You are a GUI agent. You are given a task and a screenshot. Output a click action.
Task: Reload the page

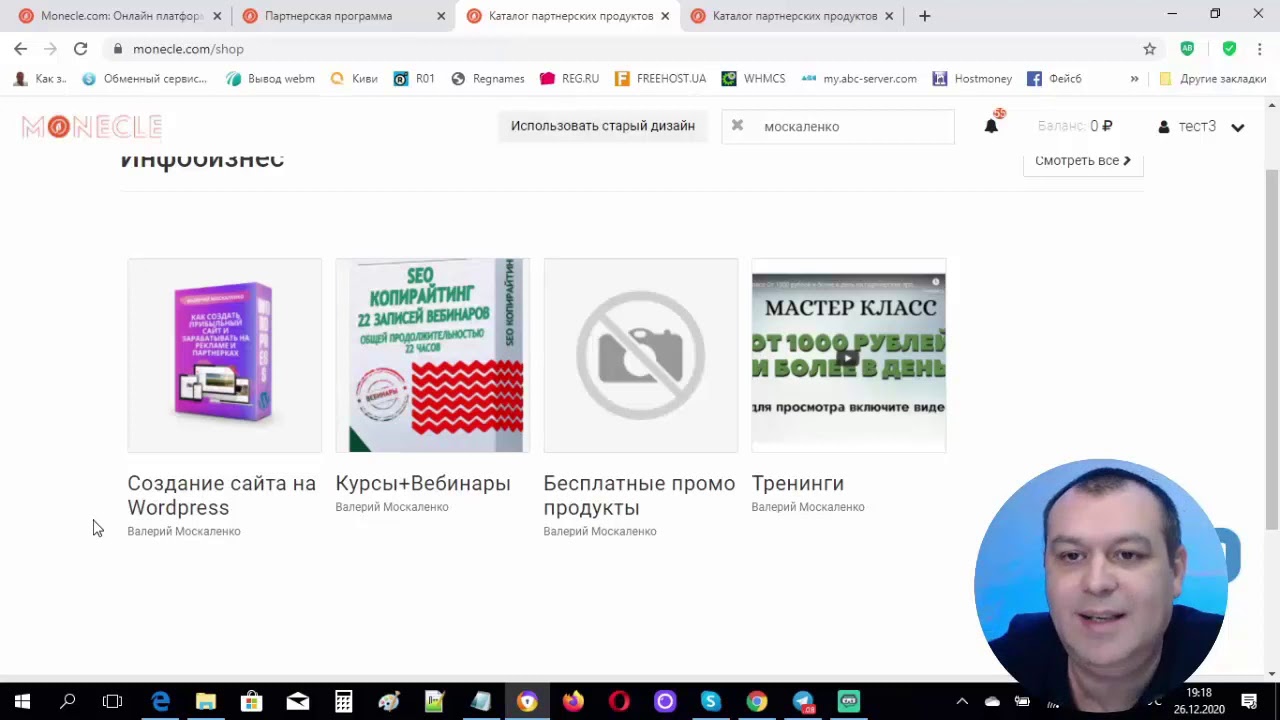(x=80, y=48)
